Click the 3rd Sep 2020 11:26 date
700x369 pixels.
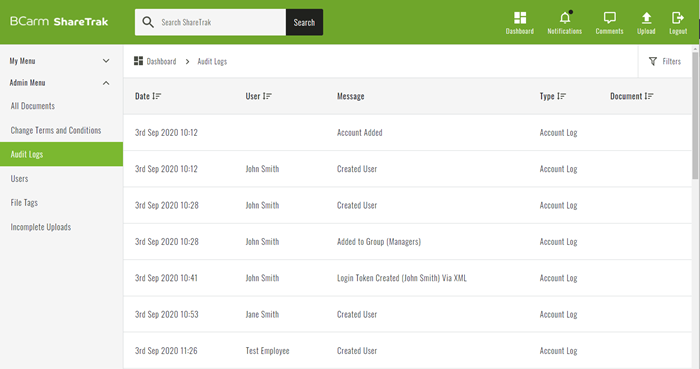(x=166, y=351)
